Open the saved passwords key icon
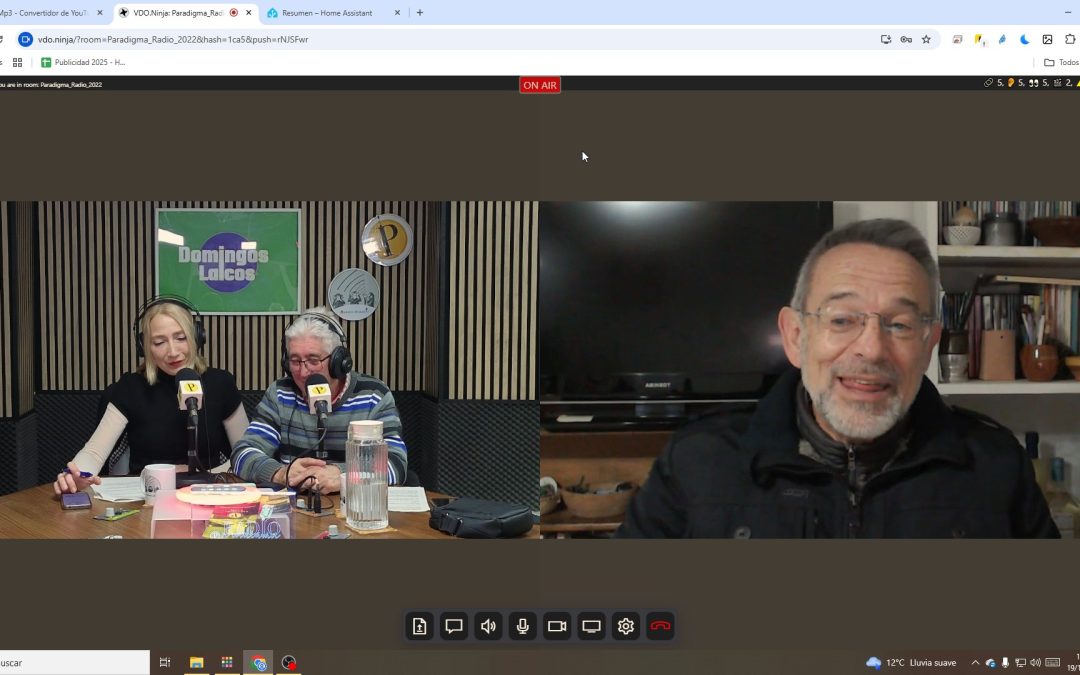The width and height of the screenshot is (1080, 675). coord(906,39)
